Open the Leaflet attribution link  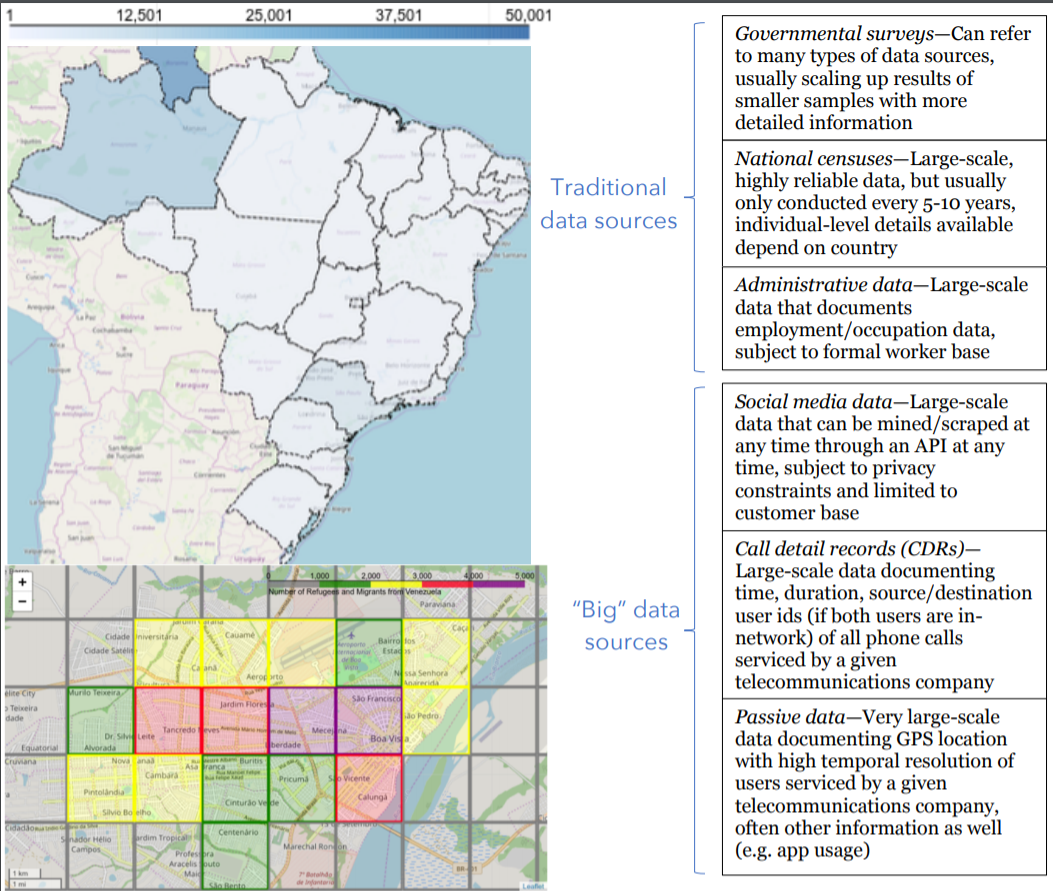(532, 886)
